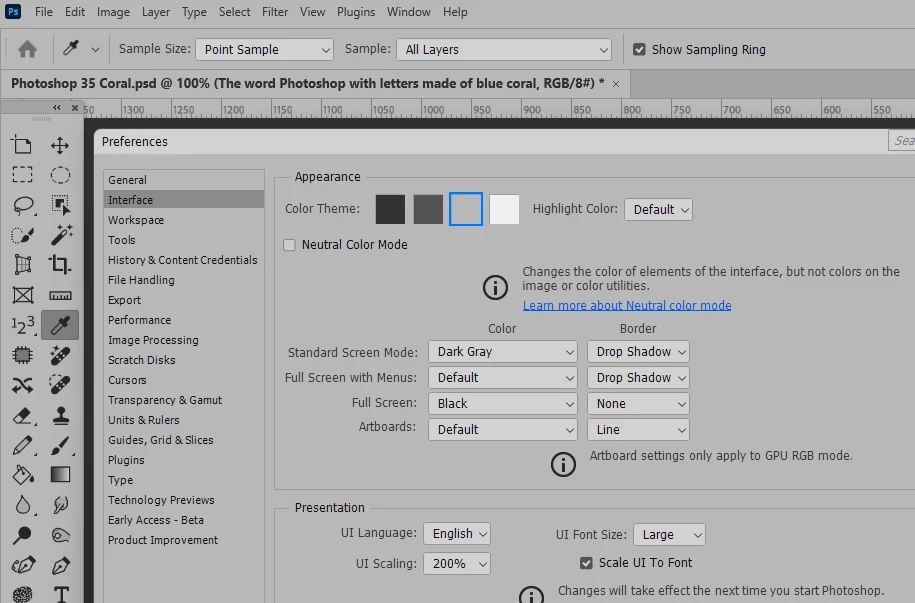The image size is (915, 603).
Task: Select the Move tool
Action: point(60,145)
